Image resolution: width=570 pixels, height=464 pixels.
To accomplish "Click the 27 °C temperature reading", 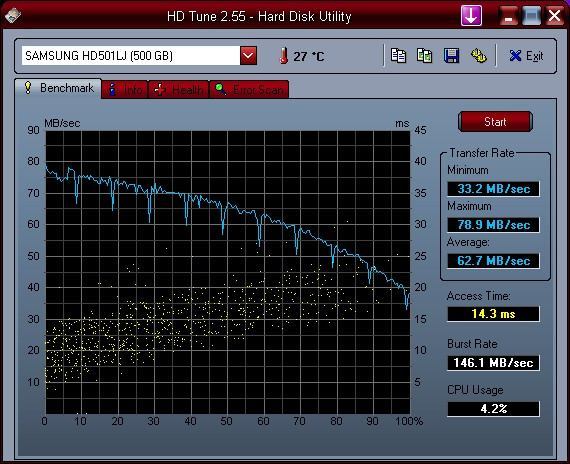I will (309, 56).
